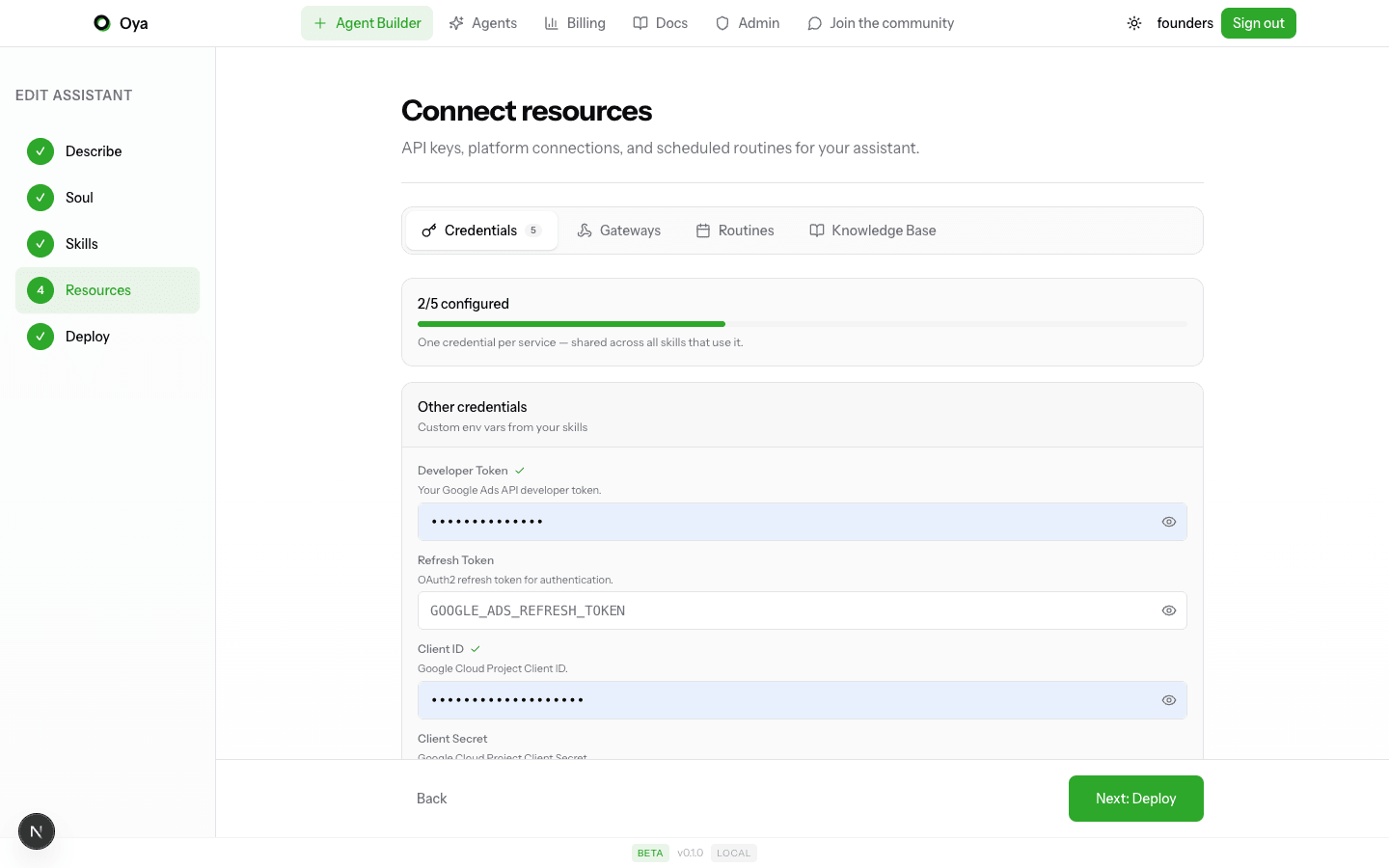This screenshot has width=1389, height=868.
Task: Open the Next.js dev tools badge
Action: pyautogui.click(x=37, y=831)
